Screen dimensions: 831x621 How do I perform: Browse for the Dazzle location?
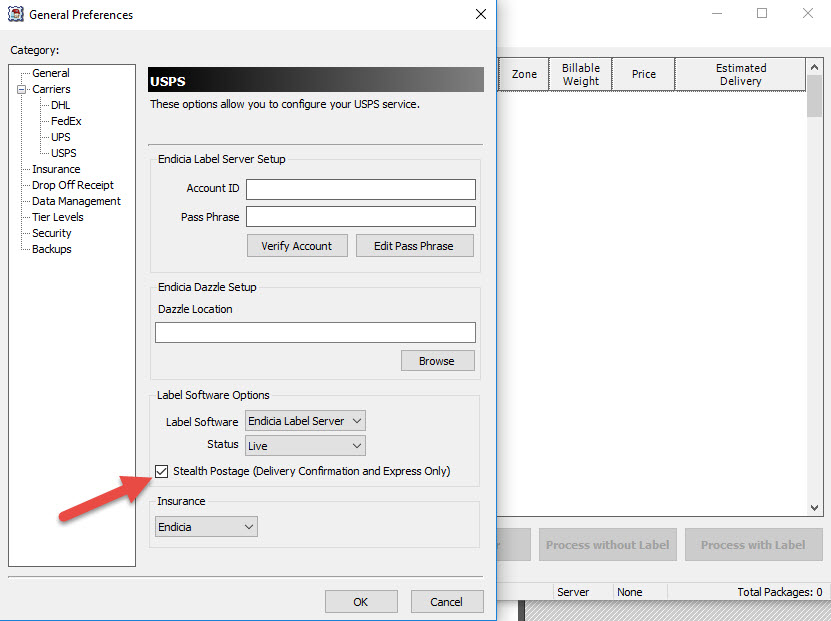[x=438, y=361]
